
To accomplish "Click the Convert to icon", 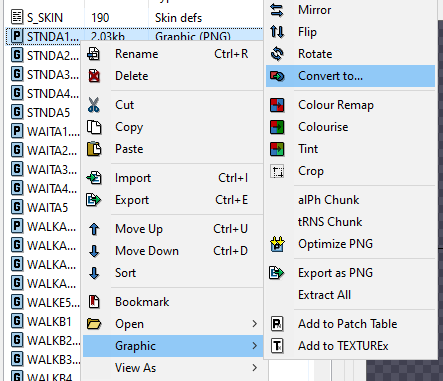I will coord(277,76).
